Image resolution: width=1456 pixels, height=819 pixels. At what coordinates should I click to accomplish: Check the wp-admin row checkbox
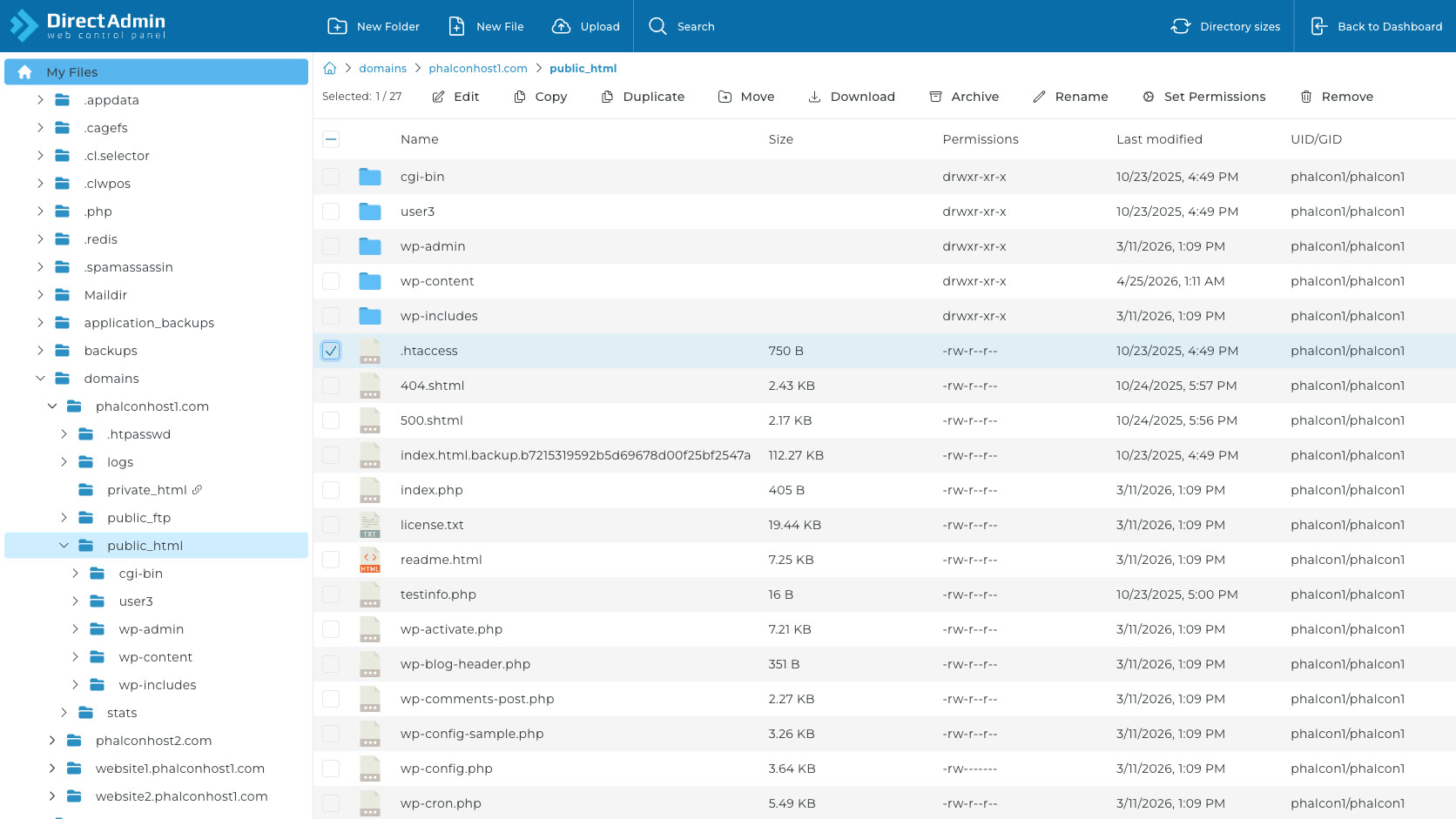point(331,246)
